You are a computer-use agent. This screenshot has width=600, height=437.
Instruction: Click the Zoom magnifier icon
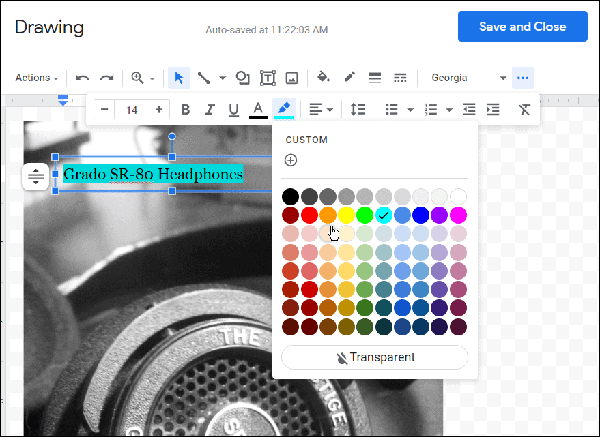[x=137, y=78]
